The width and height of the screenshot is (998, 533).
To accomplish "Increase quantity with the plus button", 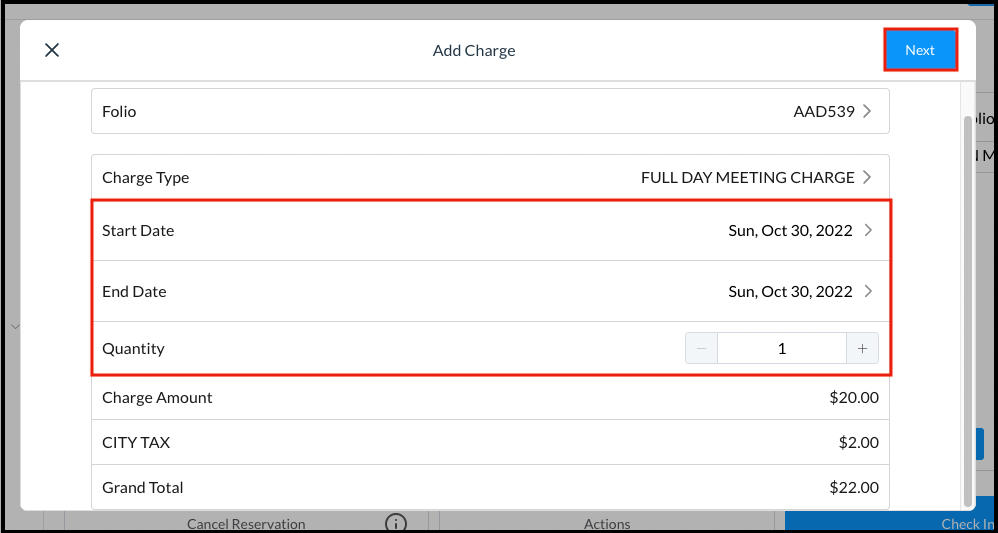I will coord(862,348).
